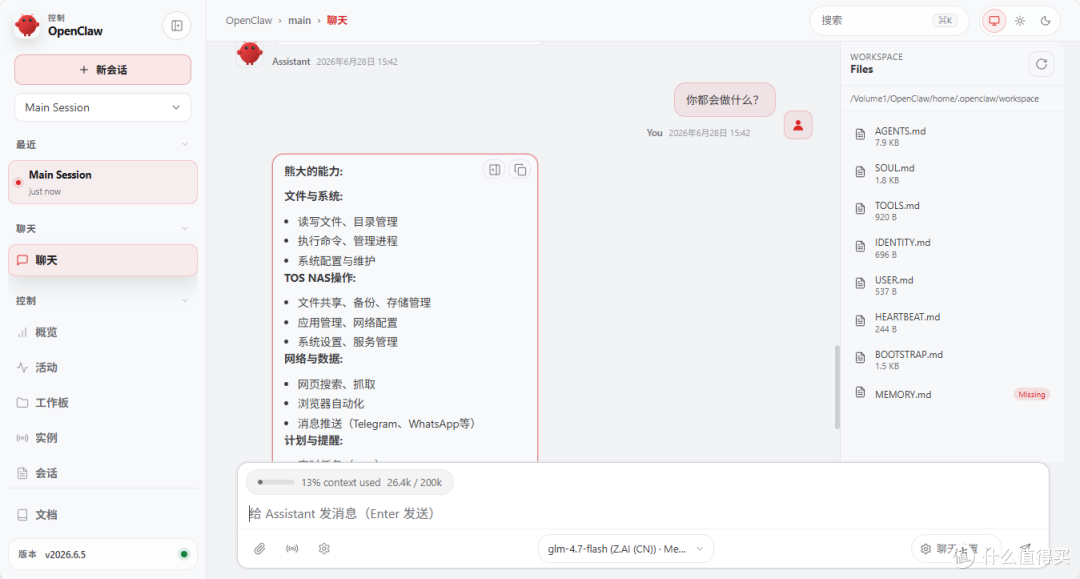The height and width of the screenshot is (579, 1080).
Task: Click Assistant avatar near timestamp
Action: [x=249, y=53]
